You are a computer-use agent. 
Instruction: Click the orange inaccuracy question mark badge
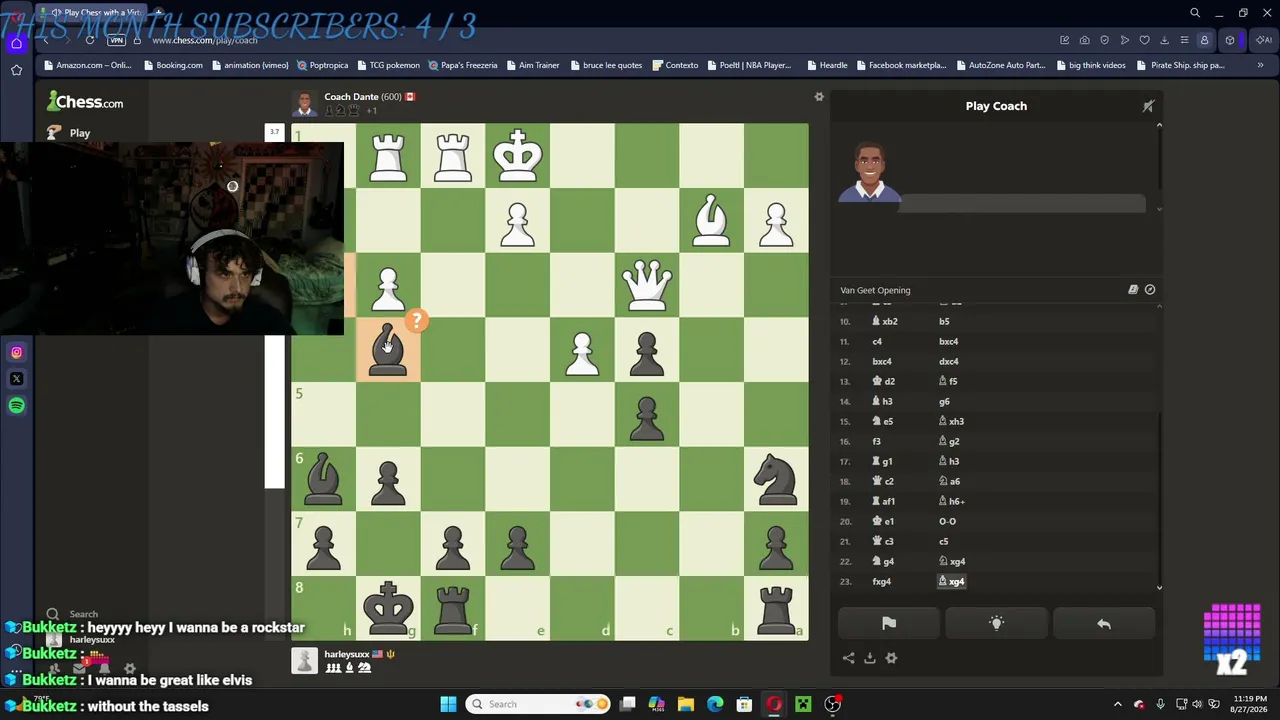(x=416, y=321)
